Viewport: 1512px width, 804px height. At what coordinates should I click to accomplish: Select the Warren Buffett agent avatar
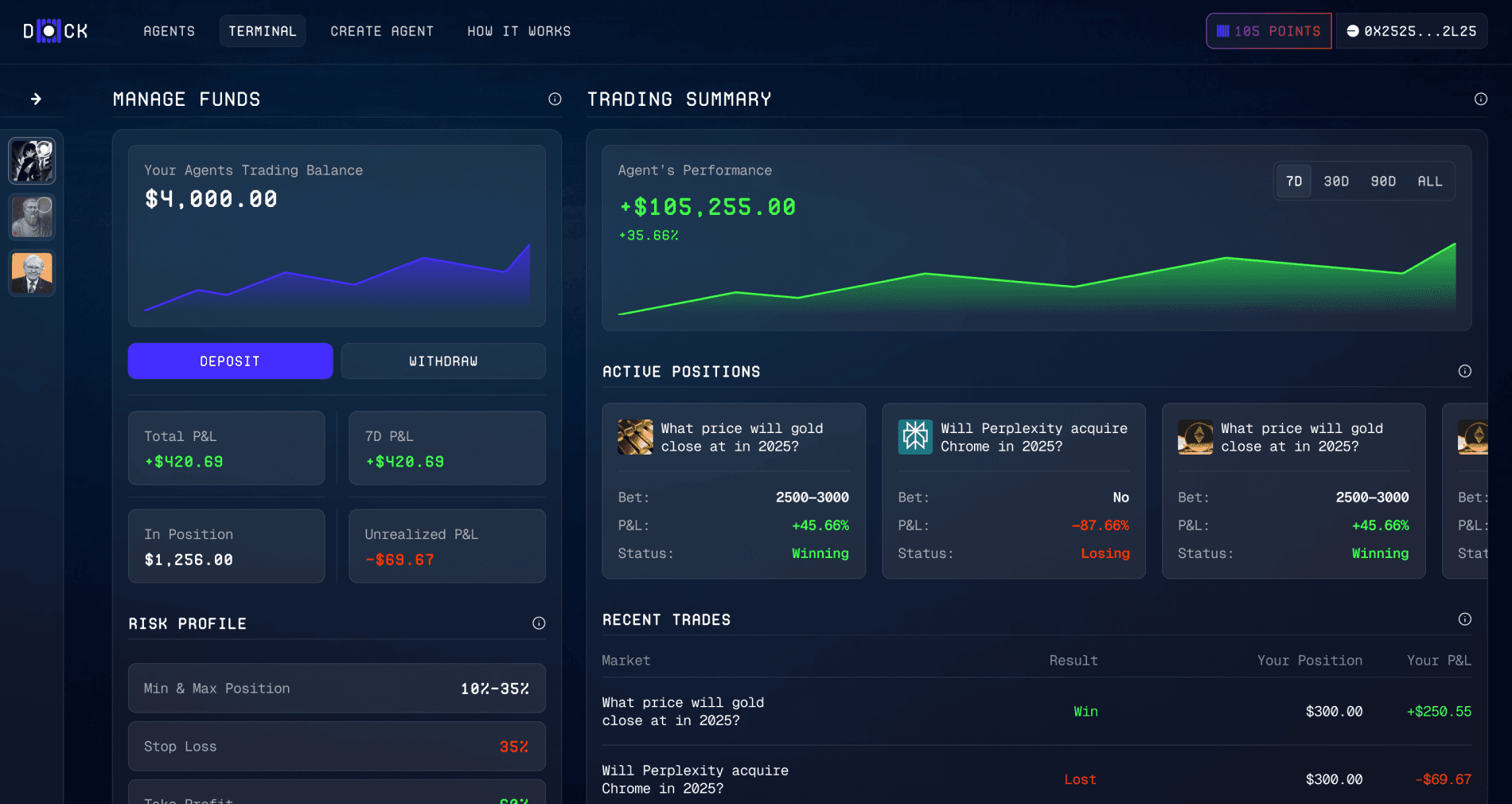point(32,273)
